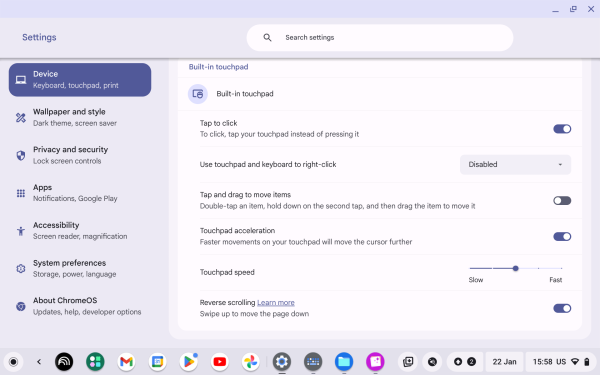Screen dimensions: 600x375
Task: Open the notifications count tray button
Action: 465,362
